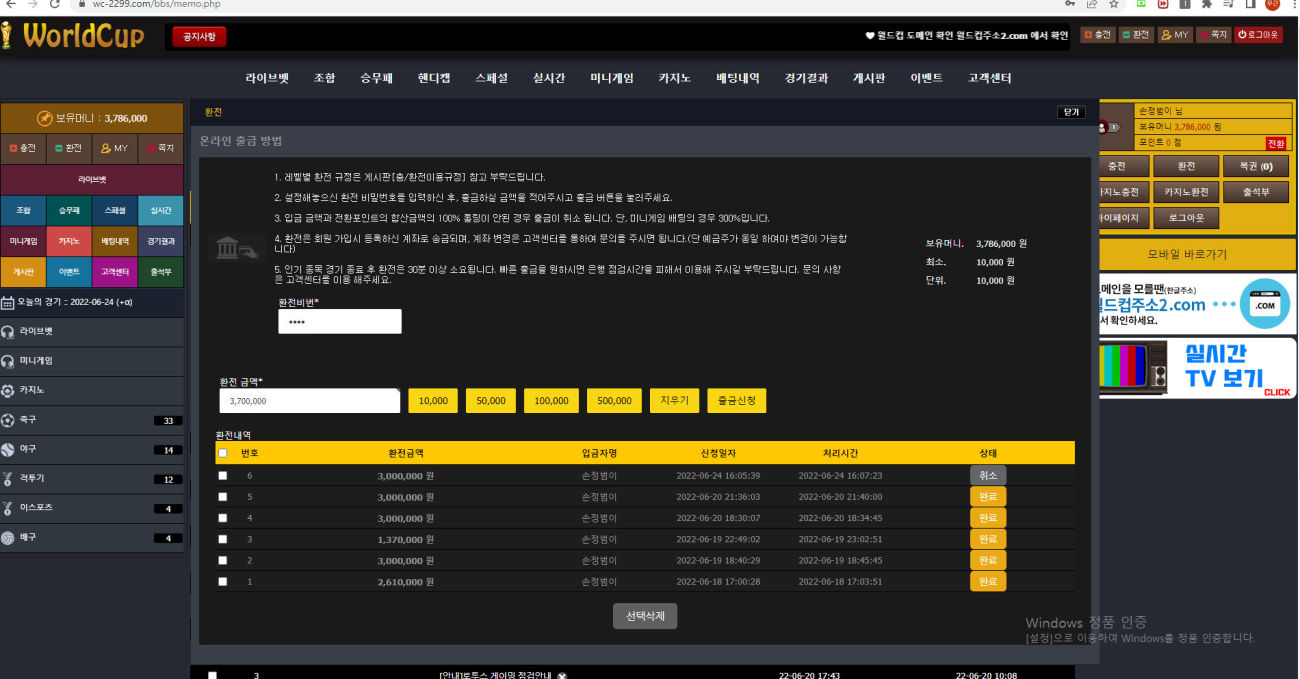Click the red 로그아웃 power button in header
This screenshot has width=1300, height=679.
[x=1258, y=35]
